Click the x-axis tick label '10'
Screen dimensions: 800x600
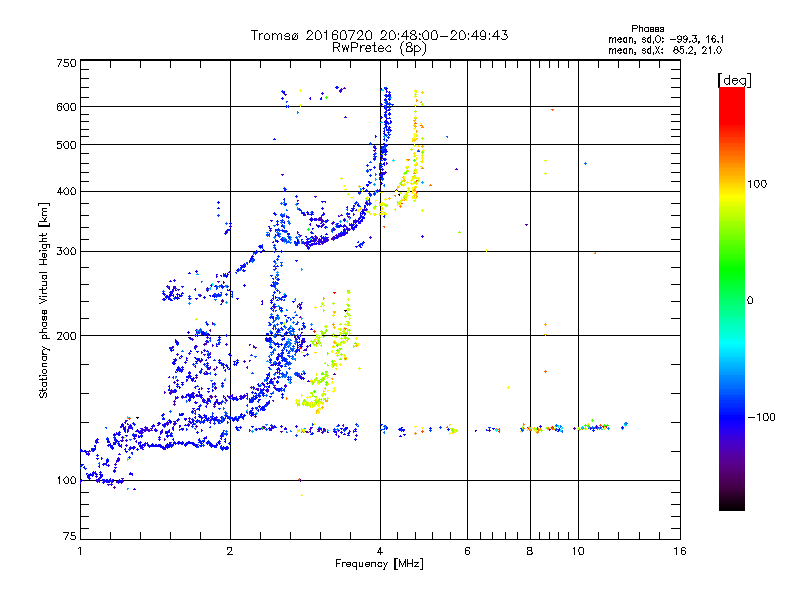tap(578, 551)
